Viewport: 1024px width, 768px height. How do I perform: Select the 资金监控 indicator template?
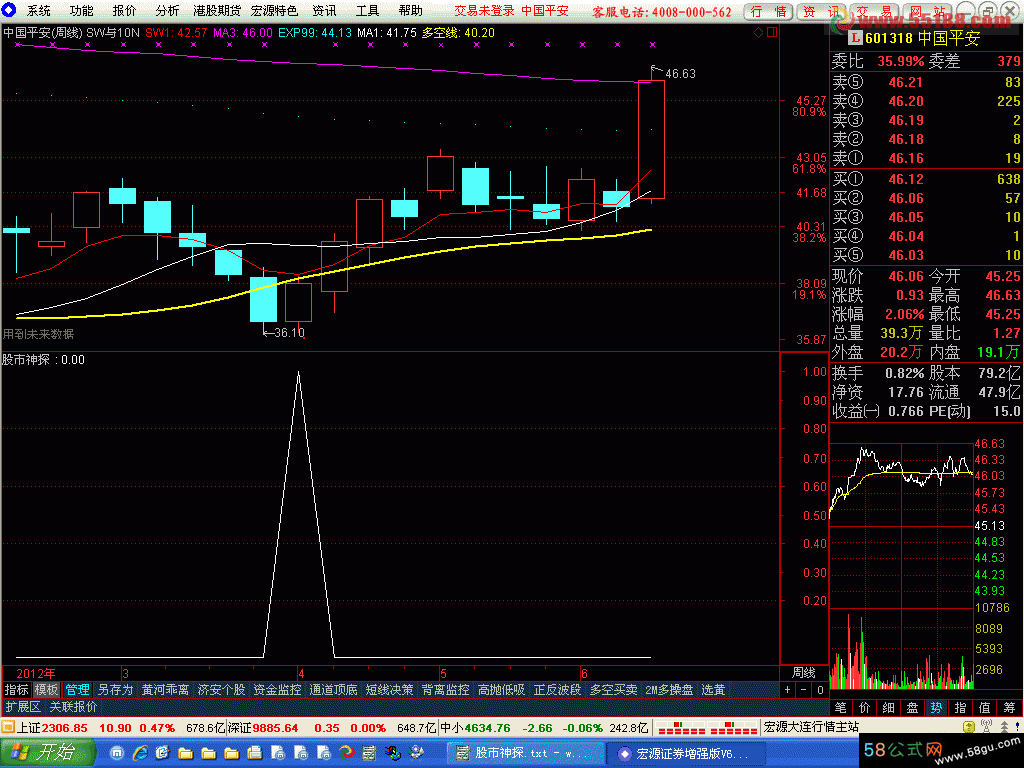(x=277, y=690)
